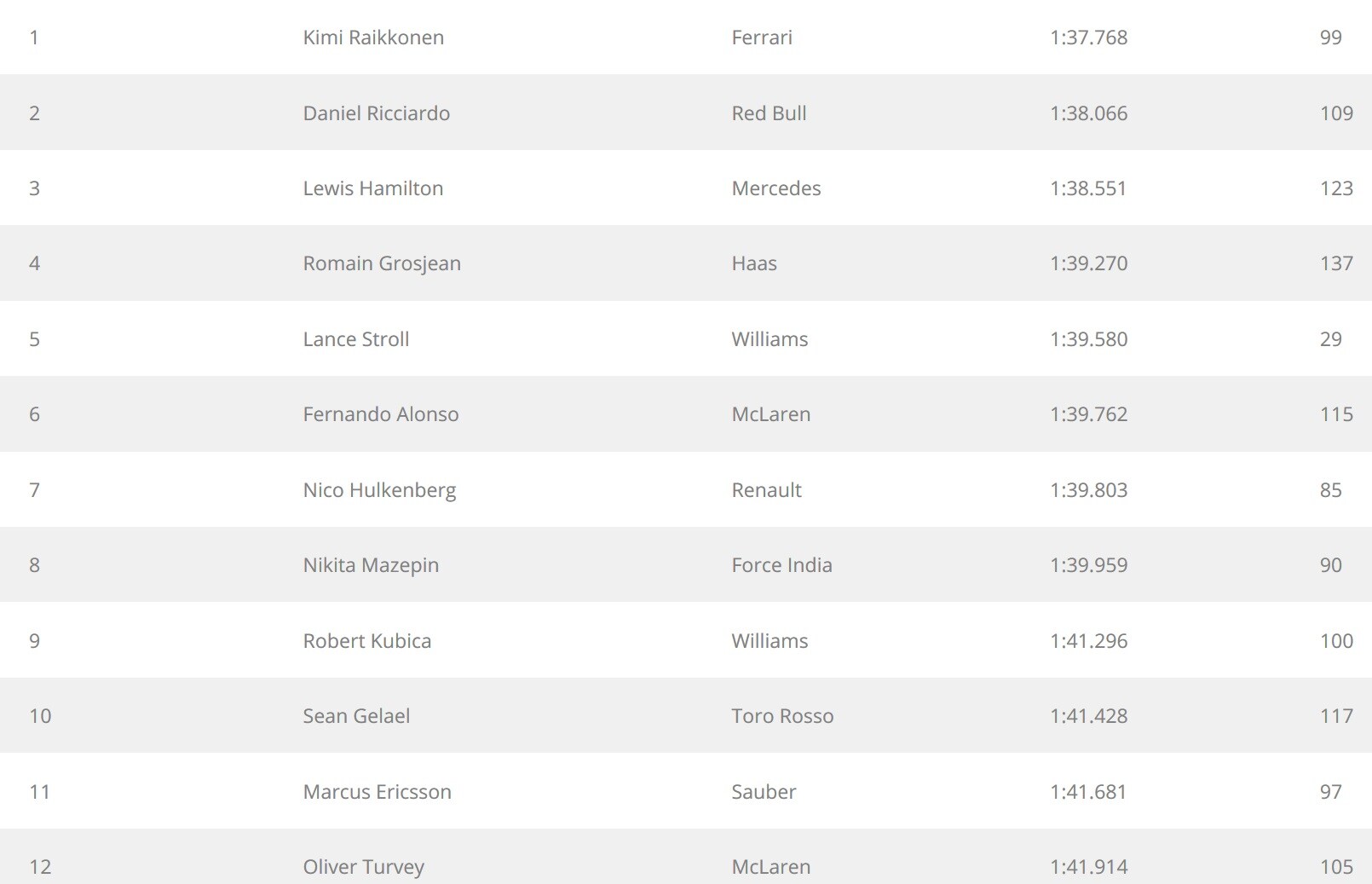Click driver name Kimi Raikkonen

click(x=373, y=38)
